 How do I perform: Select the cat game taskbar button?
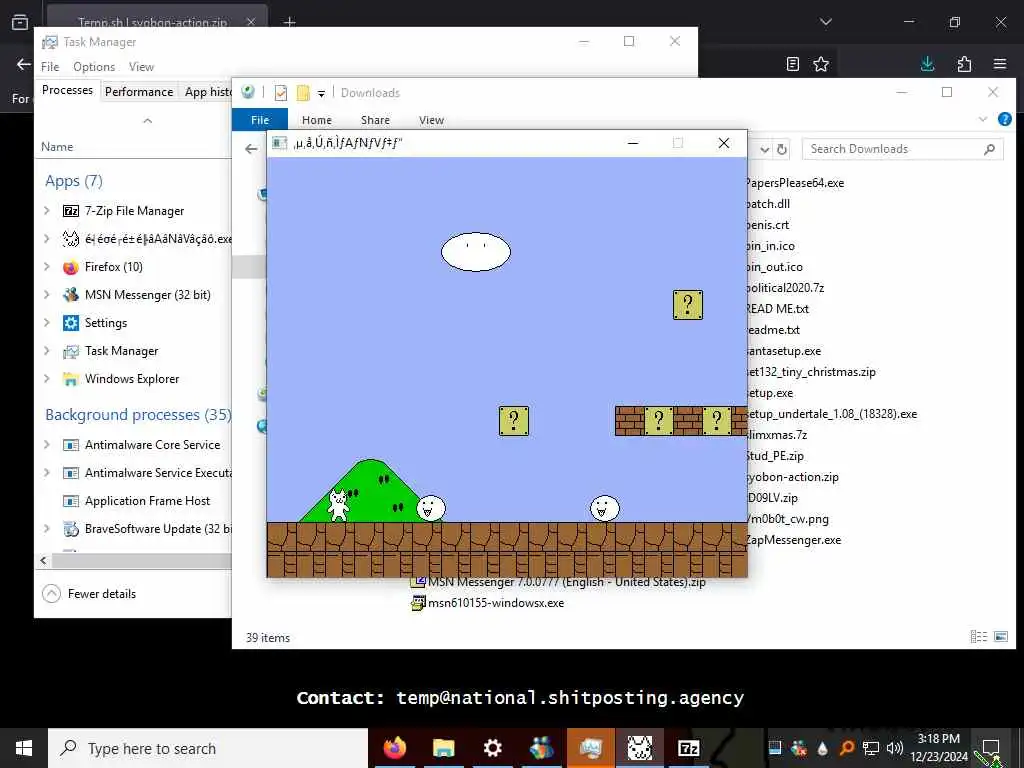click(639, 748)
